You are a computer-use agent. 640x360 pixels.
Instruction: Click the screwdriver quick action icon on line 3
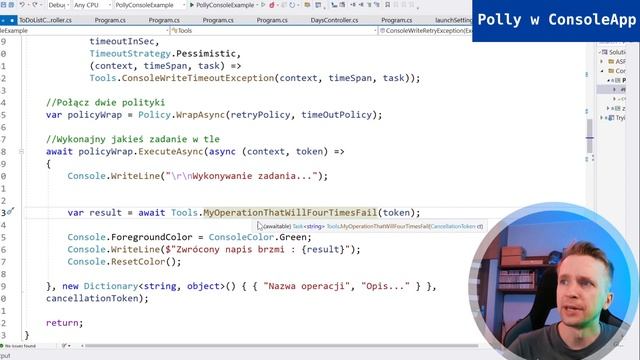(x=11, y=211)
